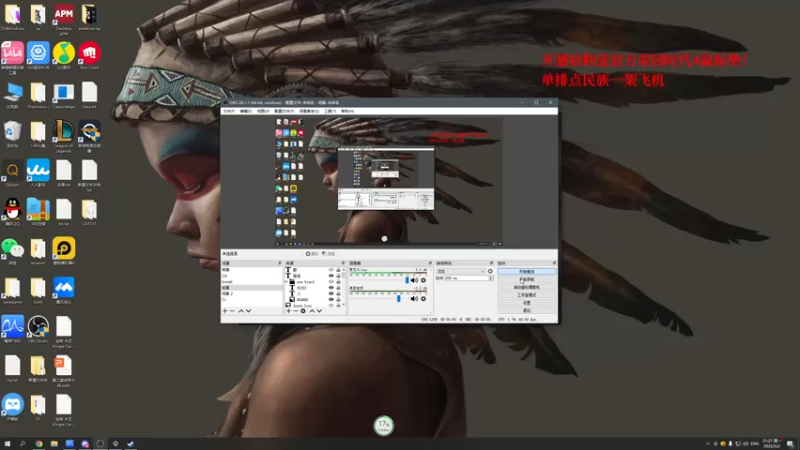Toggle lock on the image source row
The width and height of the screenshot is (800, 450).
[x=338, y=299]
